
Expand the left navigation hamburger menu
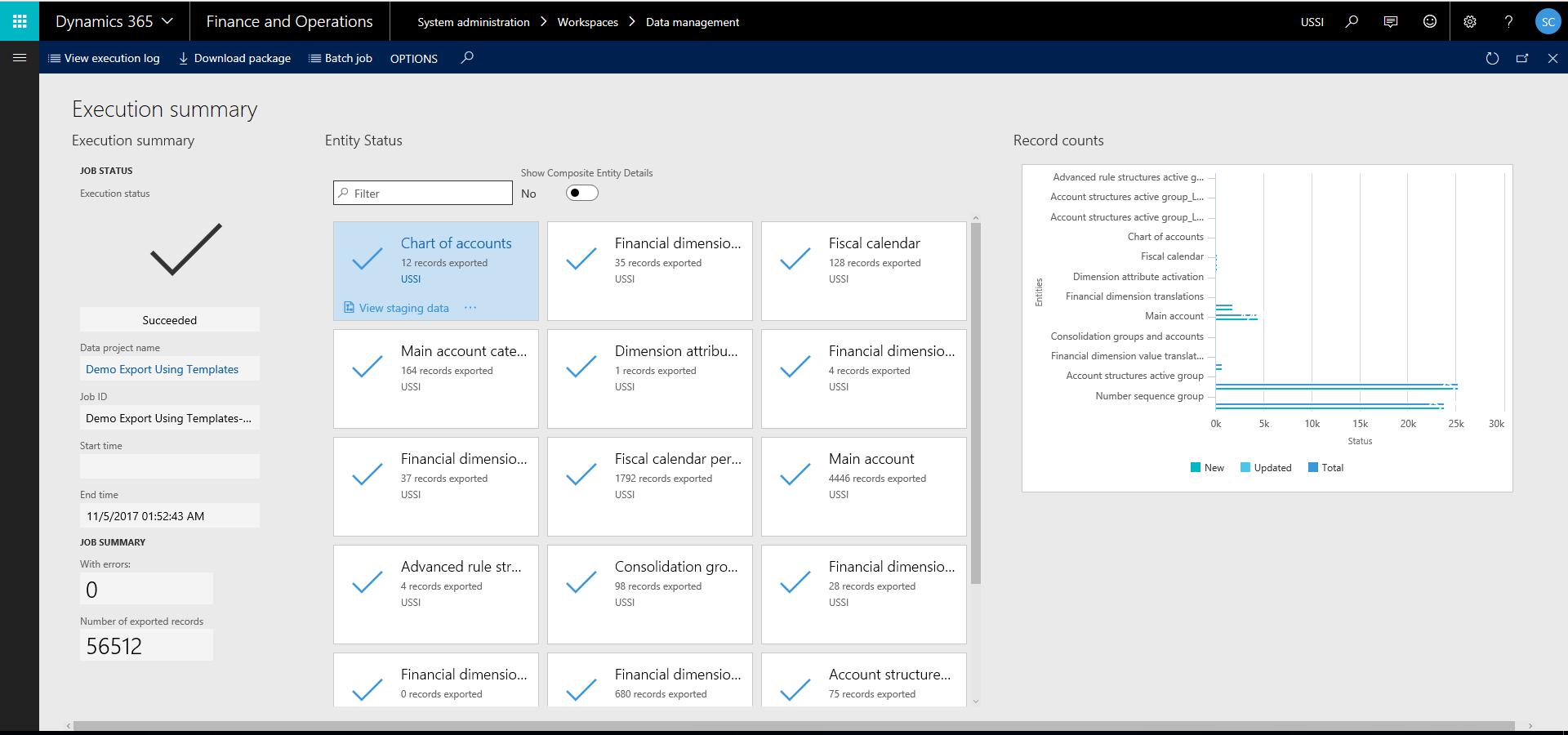point(20,58)
